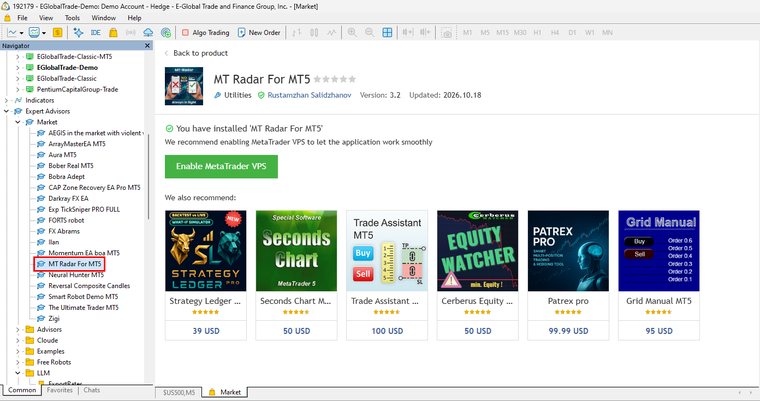This screenshot has width=760, height=401.
Task: Open a new chart from the toolbar icon
Action: point(12,32)
